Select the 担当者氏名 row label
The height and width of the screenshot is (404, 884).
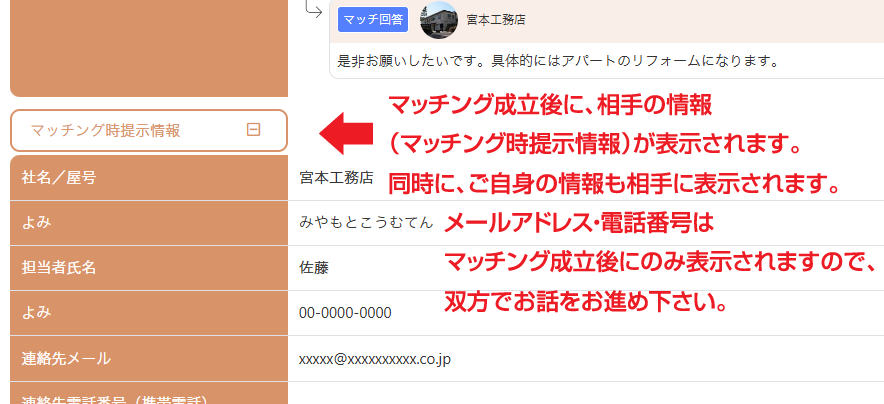pos(58,268)
